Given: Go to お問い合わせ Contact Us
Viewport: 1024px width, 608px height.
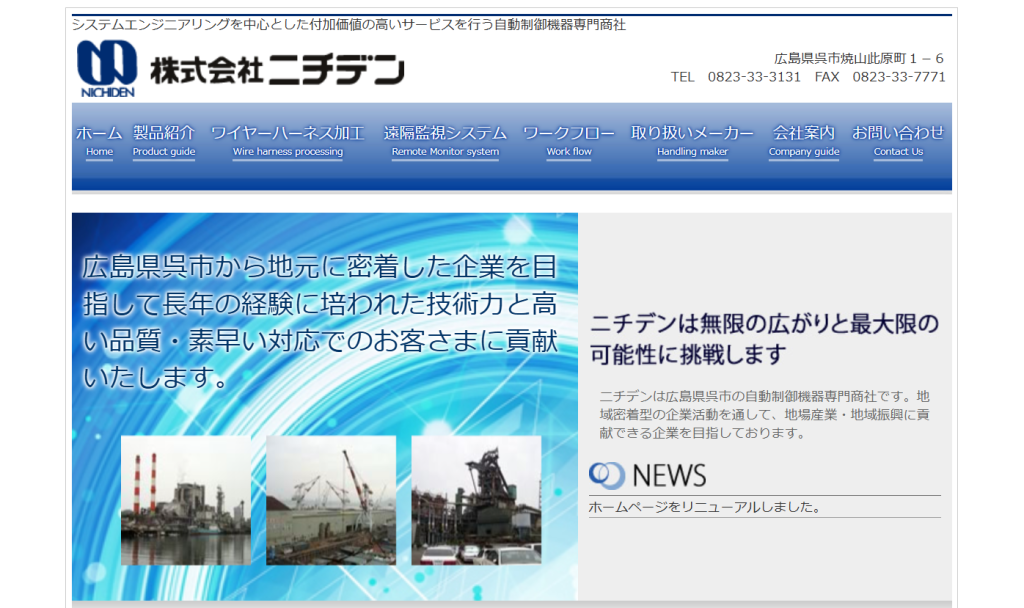Looking at the screenshot, I should (x=898, y=141).
